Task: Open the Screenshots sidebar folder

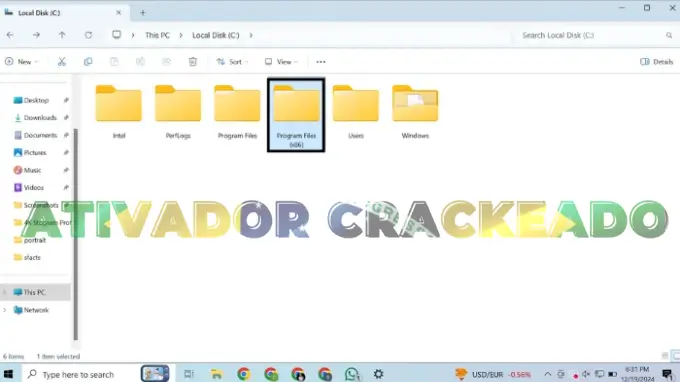Action: (x=41, y=205)
